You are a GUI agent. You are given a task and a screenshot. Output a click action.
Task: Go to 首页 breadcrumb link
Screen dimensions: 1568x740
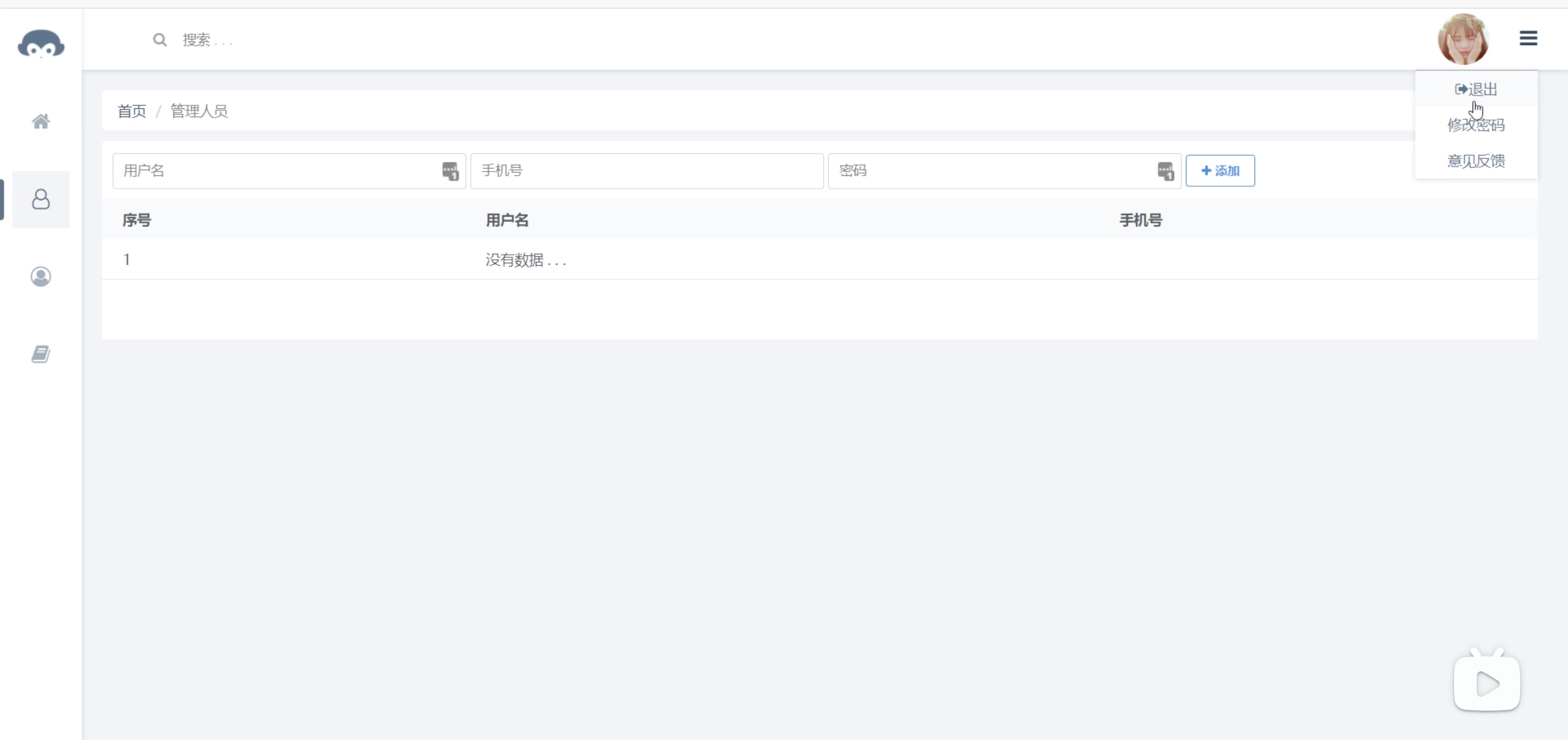point(132,111)
